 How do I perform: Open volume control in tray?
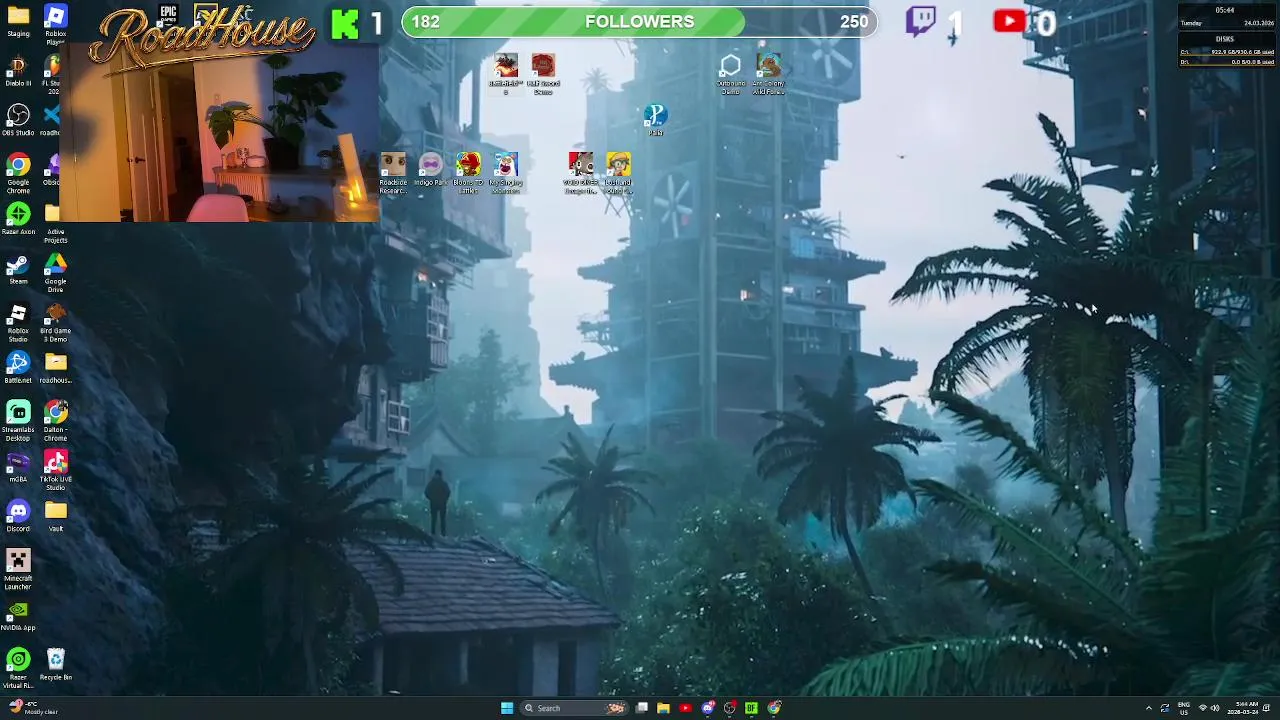(x=1215, y=708)
